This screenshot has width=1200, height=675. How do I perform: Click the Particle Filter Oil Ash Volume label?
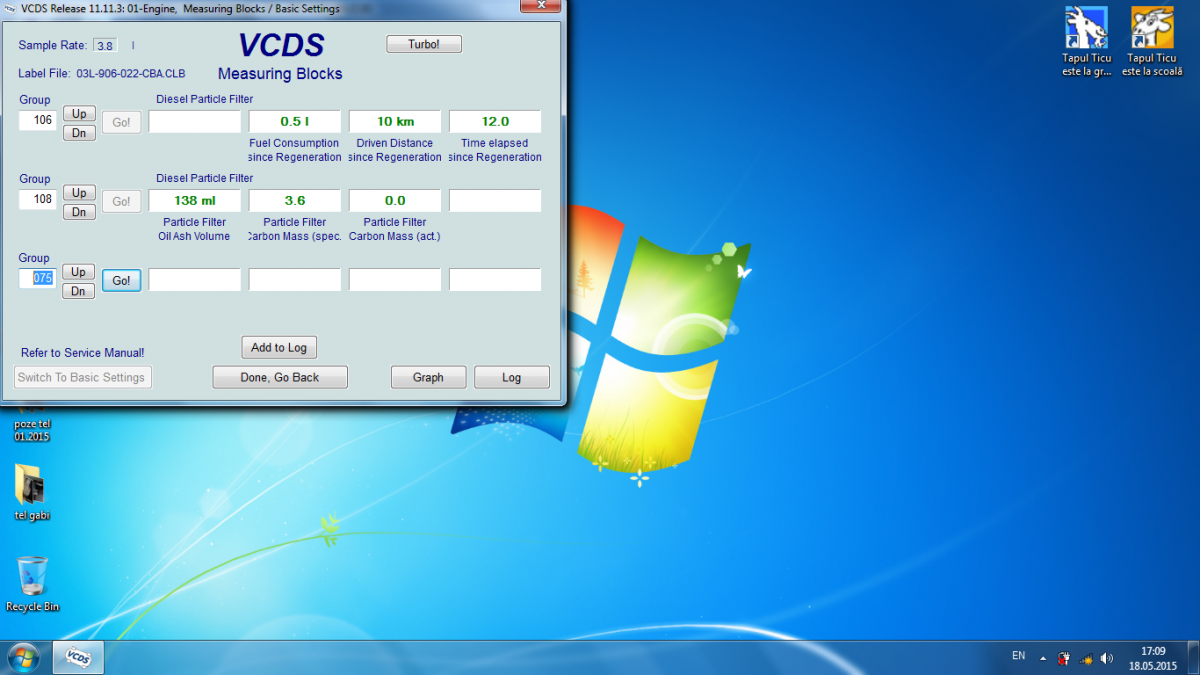pyautogui.click(x=194, y=229)
